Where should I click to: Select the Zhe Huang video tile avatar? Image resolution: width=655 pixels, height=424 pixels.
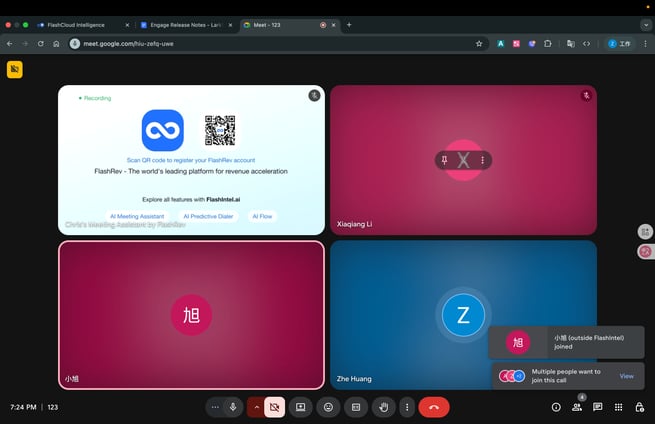click(x=463, y=315)
